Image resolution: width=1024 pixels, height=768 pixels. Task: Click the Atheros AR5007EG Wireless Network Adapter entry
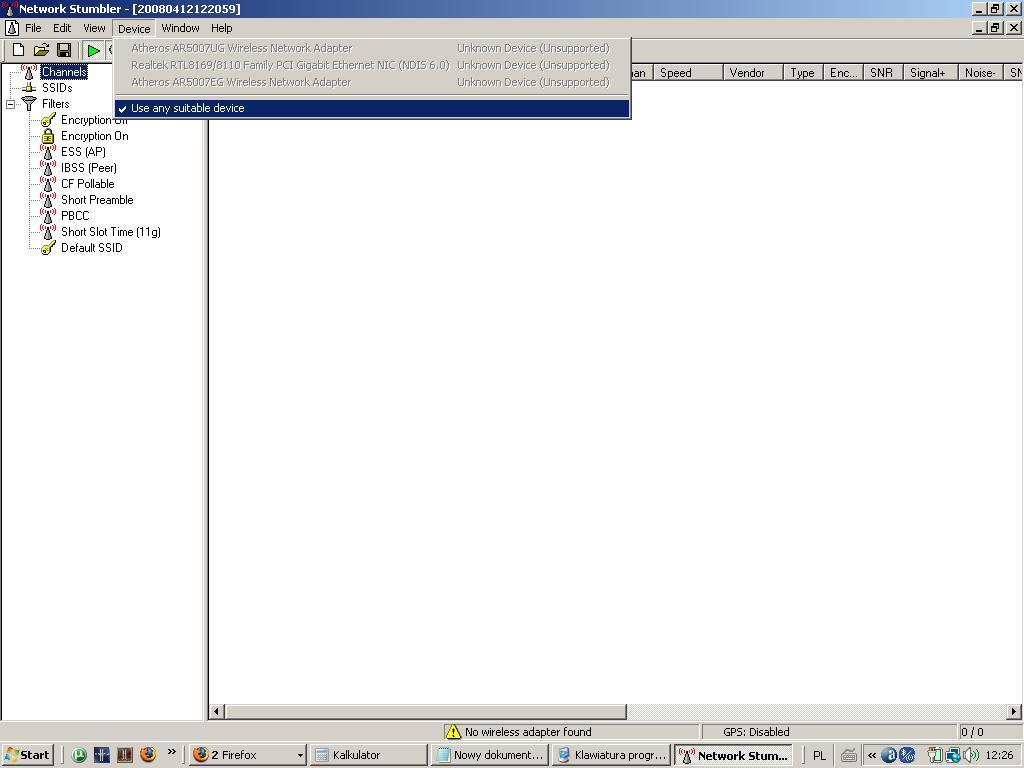click(x=372, y=82)
